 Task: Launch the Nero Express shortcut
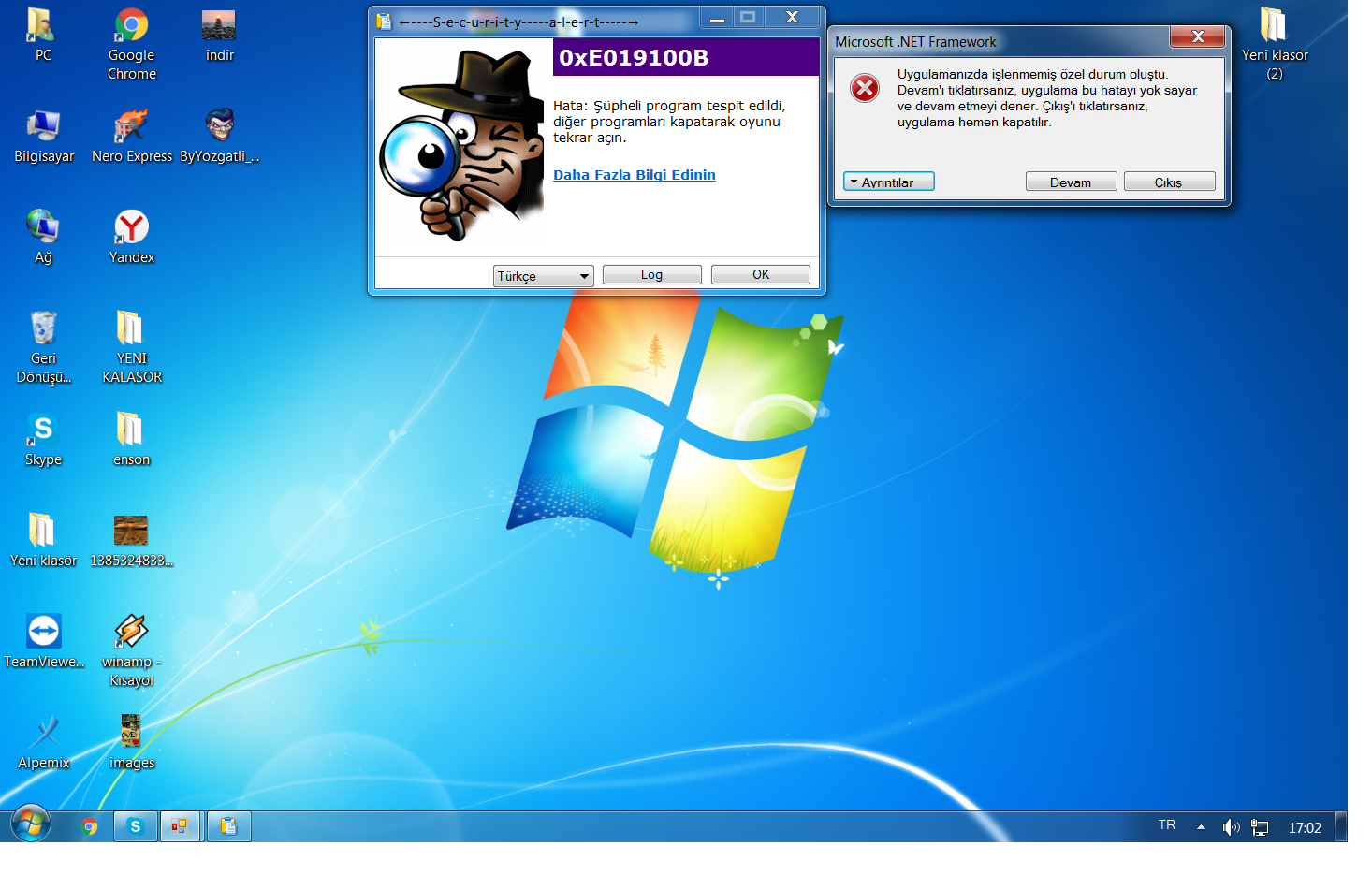point(132,136)
